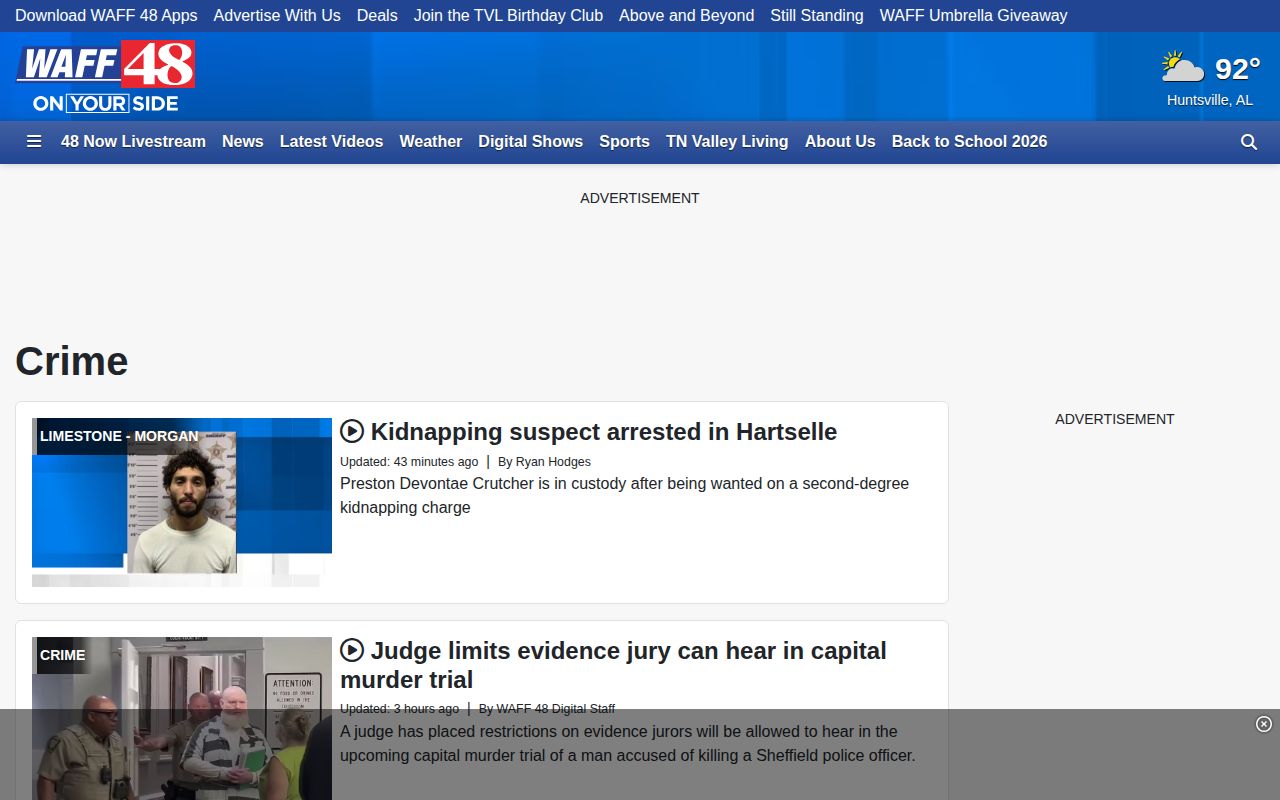Play the Kidnapping suspect video icon
The height and width of the screenshot is (800, 1280).
click(352, 431)
